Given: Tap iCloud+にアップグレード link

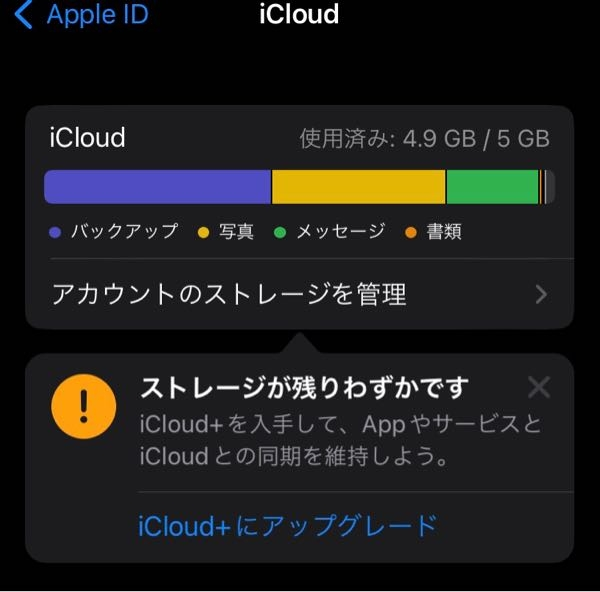Looking at the screenshot, I should point(287,525).
